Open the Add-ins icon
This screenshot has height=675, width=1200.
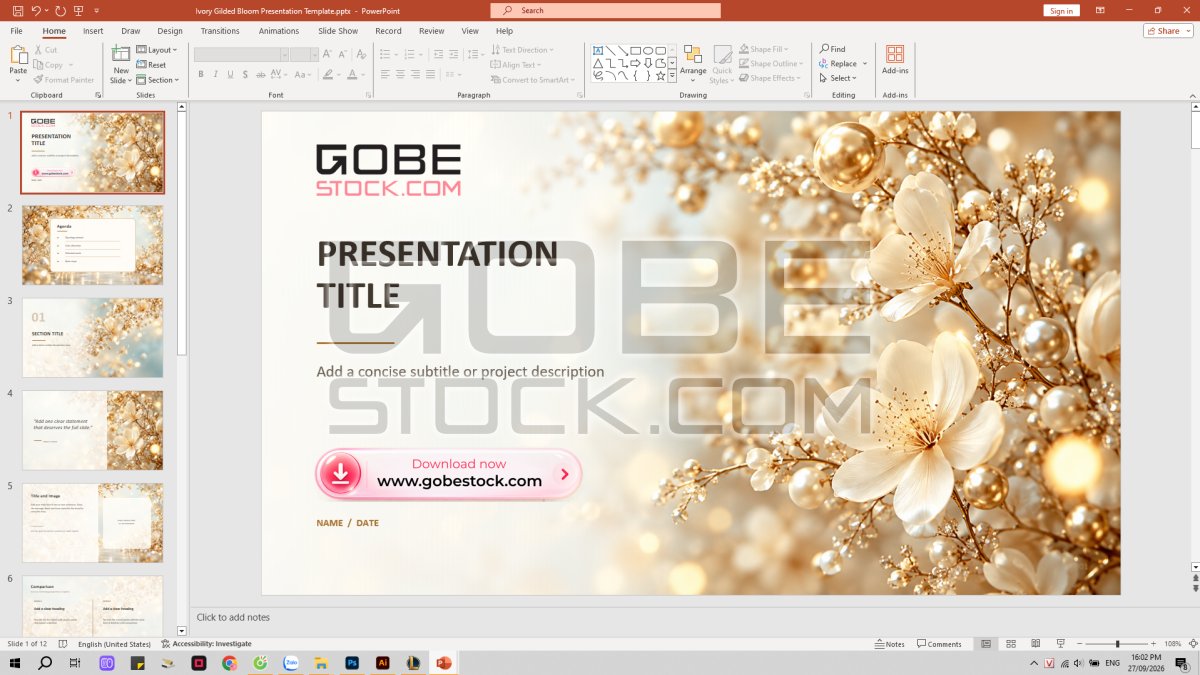895,54
